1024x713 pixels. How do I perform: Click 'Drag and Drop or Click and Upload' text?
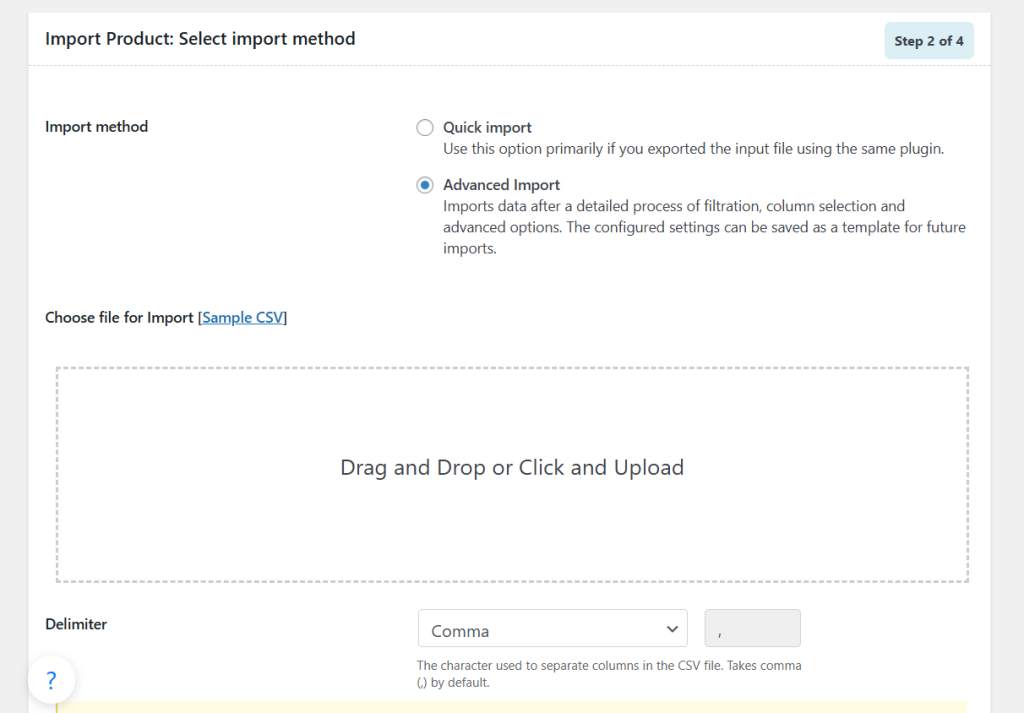pos(512,468)
